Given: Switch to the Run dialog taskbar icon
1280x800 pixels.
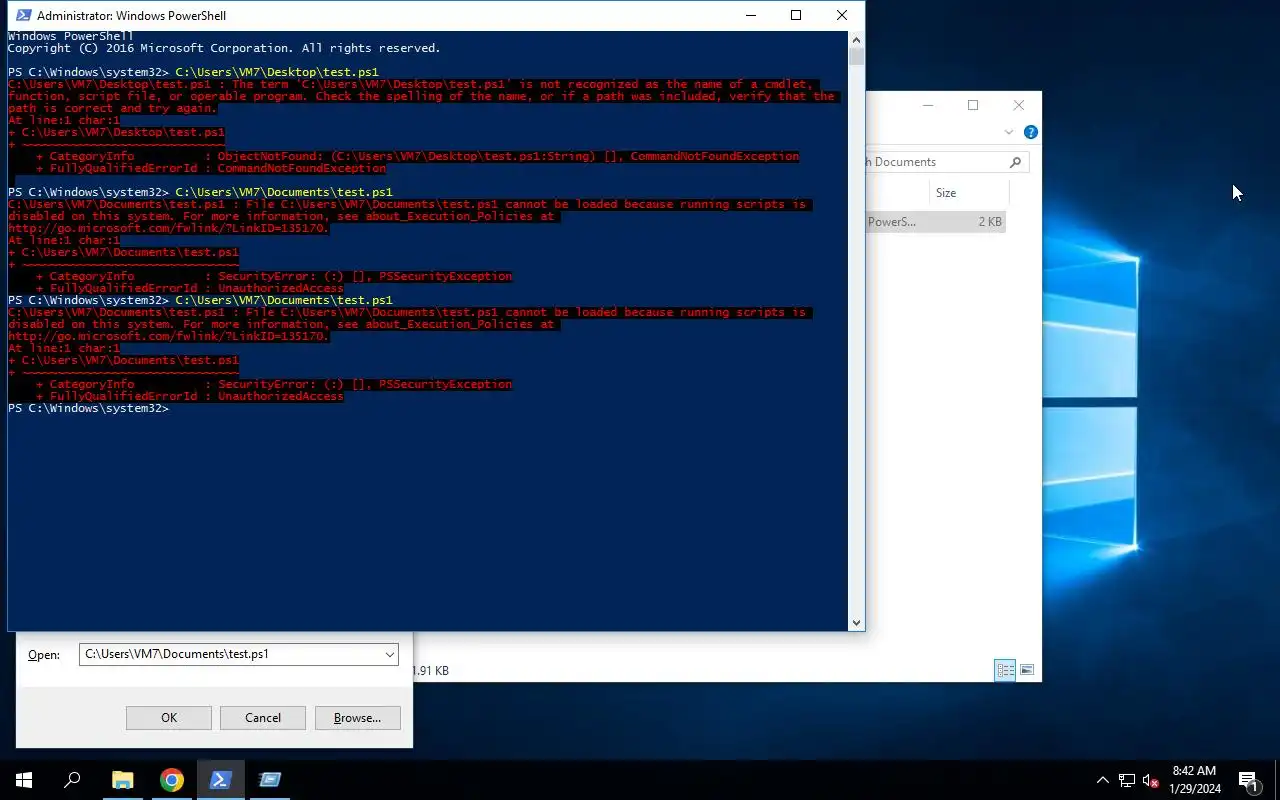Looking at the screenshot, I should (270, 780).
